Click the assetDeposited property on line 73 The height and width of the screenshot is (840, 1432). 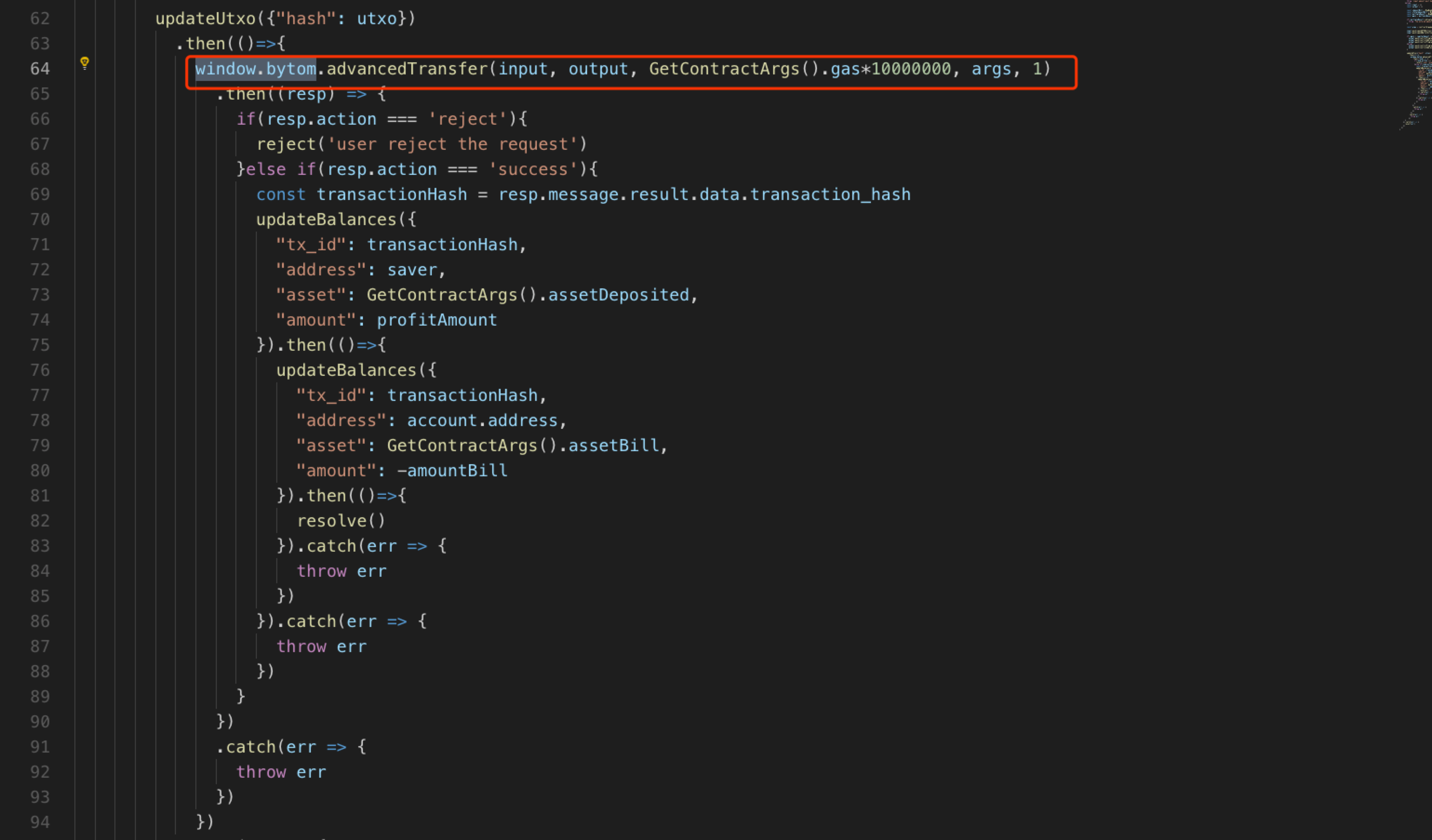pos(618,295)
